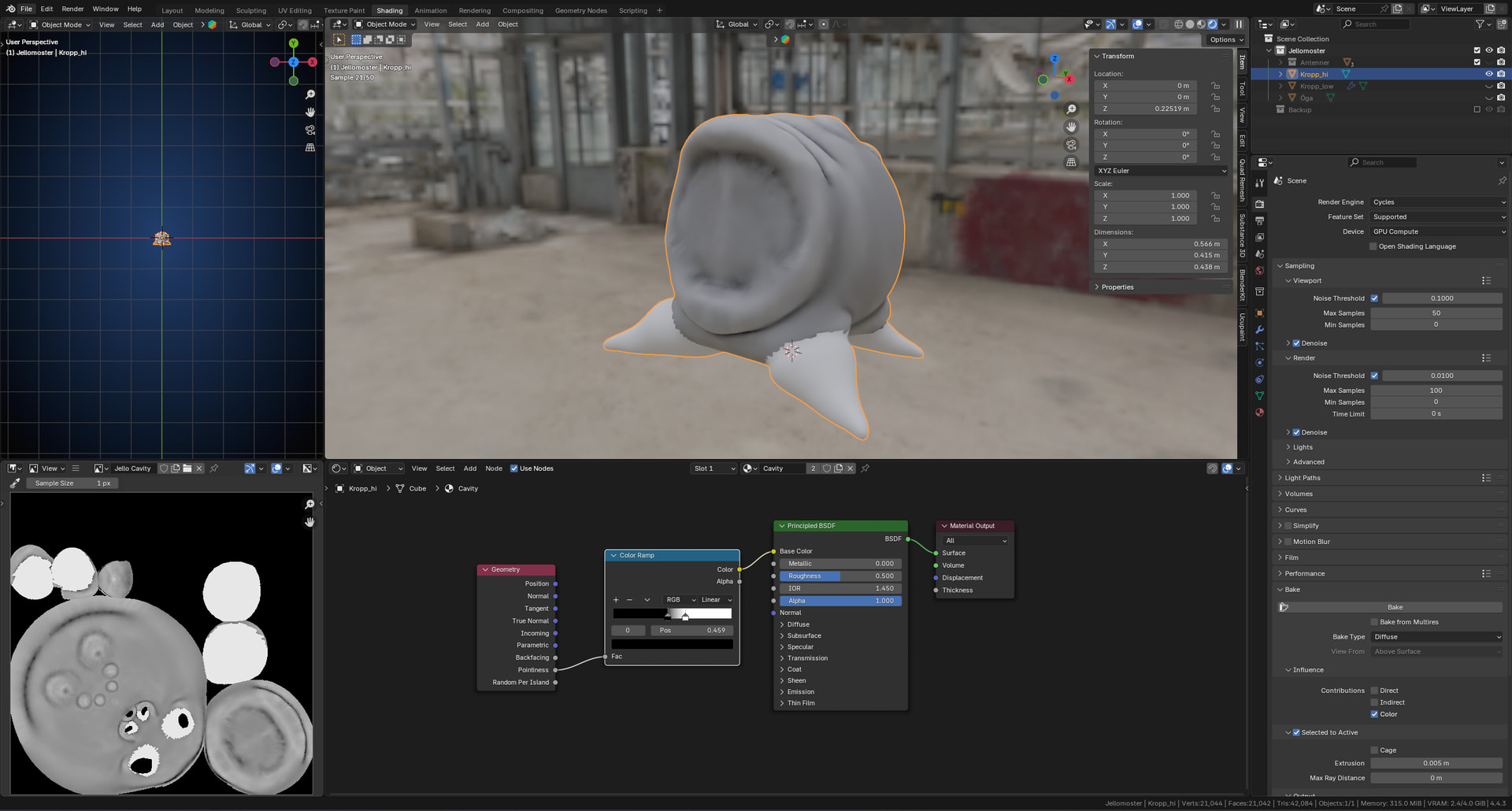Open the Render Engine dropdown

[x=1437, y=202]
